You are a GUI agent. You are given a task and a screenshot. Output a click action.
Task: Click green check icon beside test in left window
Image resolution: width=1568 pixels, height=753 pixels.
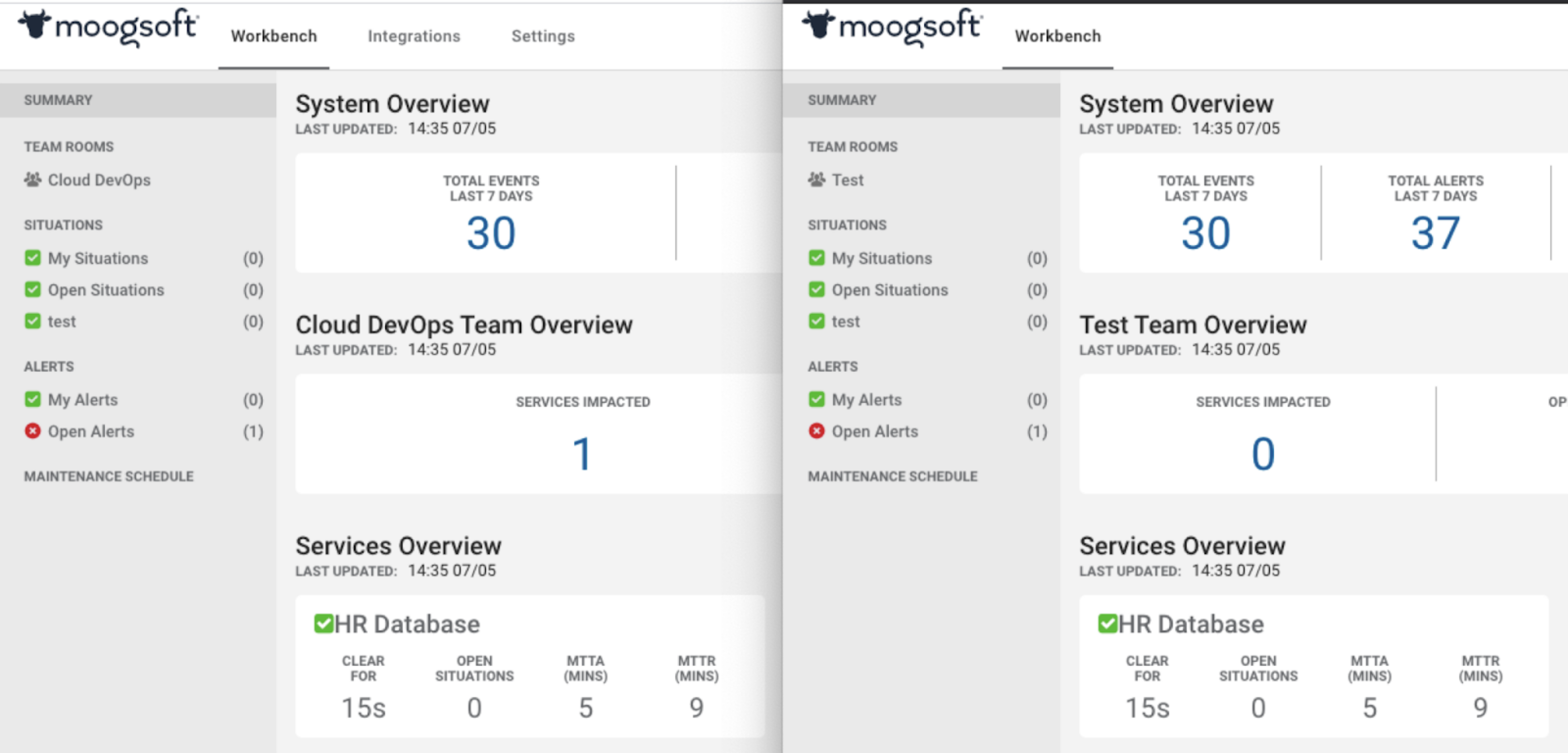click(x=33, y=321)
